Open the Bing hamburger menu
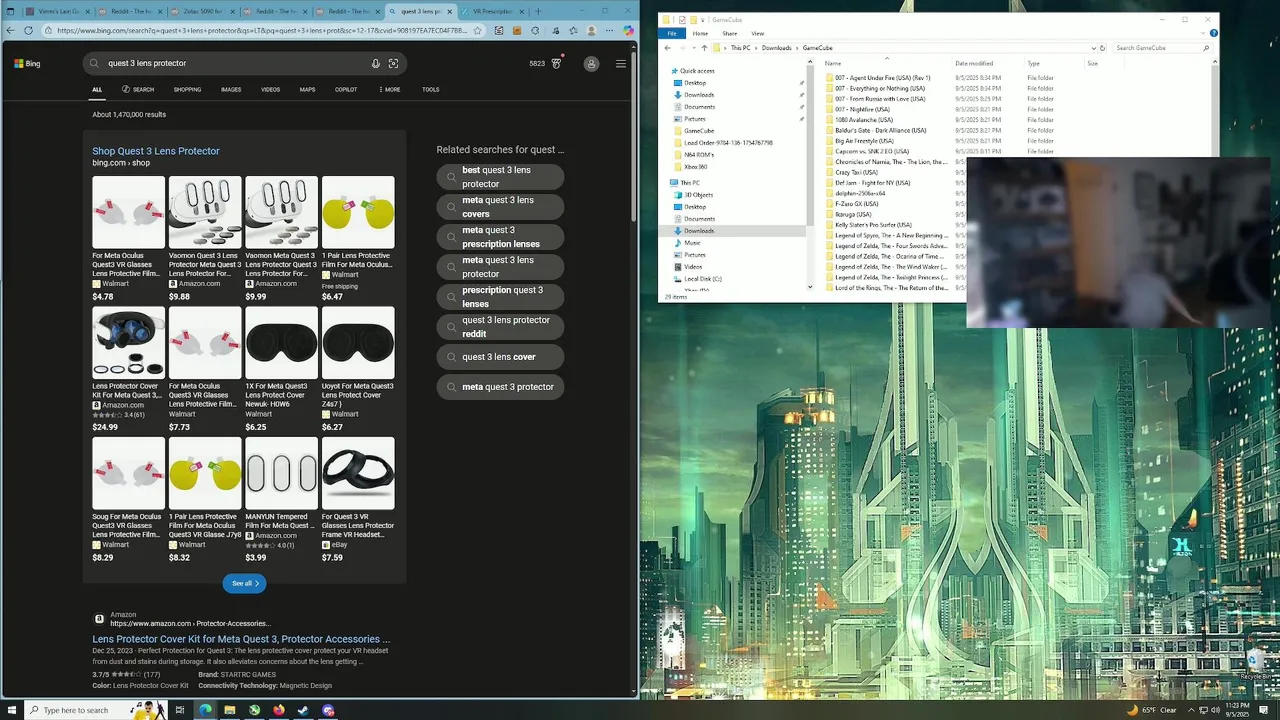Screen dimensions: 1280x720 [x=621, y=64]
